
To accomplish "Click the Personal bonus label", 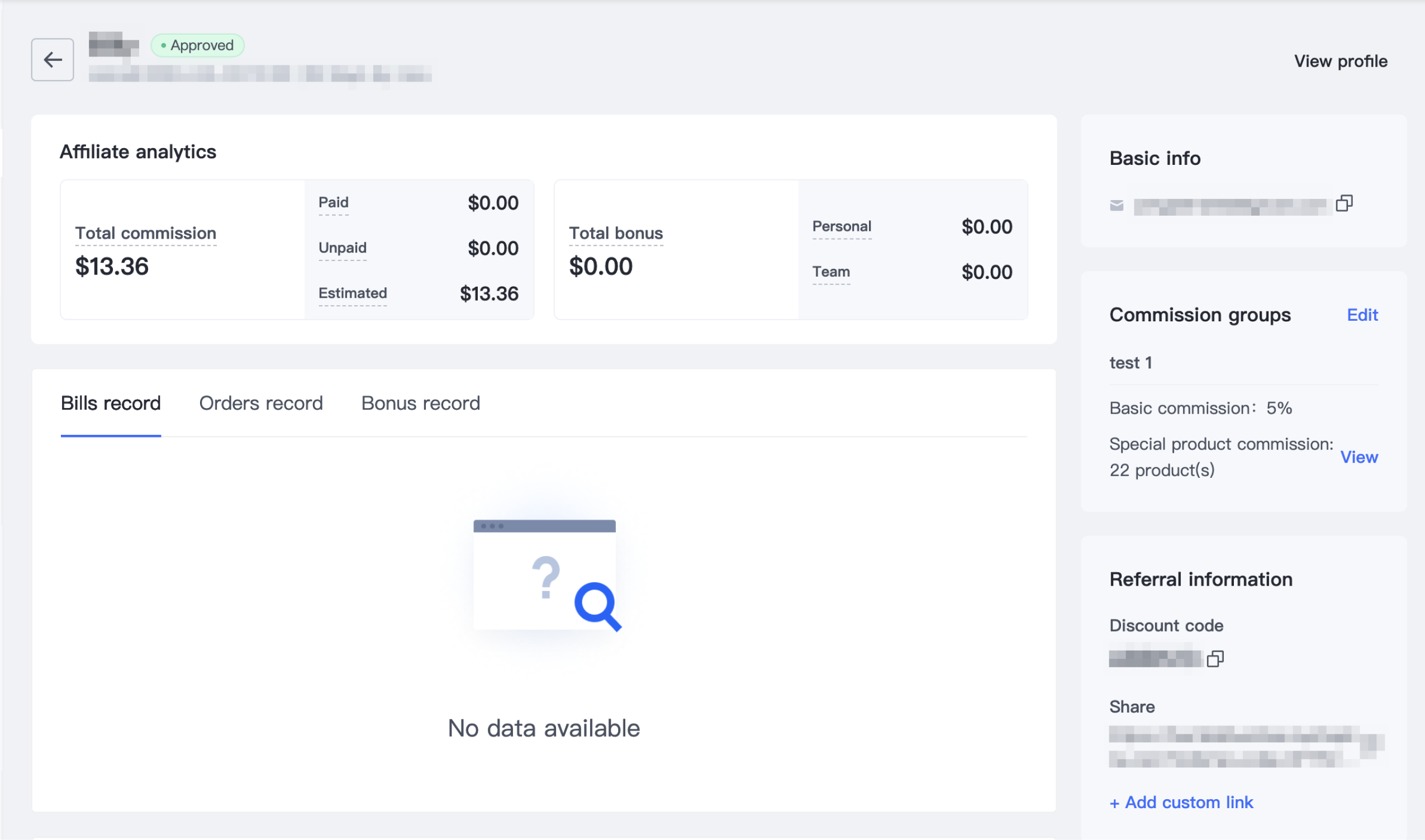I will (x=842, y=226).
